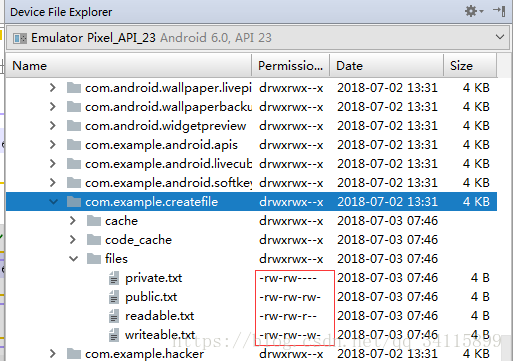This screenshot has height=361, width=513.
Task: Click the com.example.hacker folder icon
Action: click(74, 354)
